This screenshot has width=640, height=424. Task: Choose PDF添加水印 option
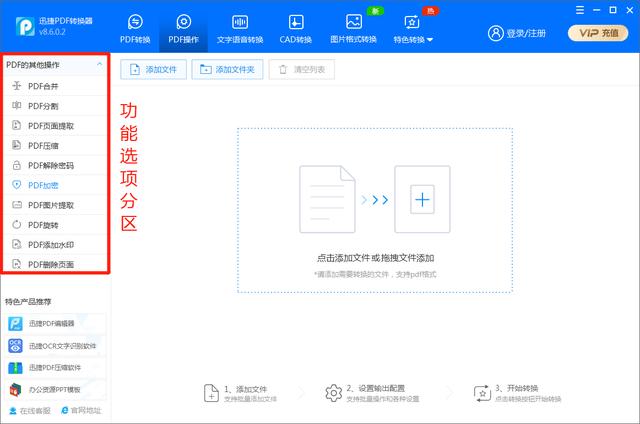pyautogui.click(x=56, y=244)
